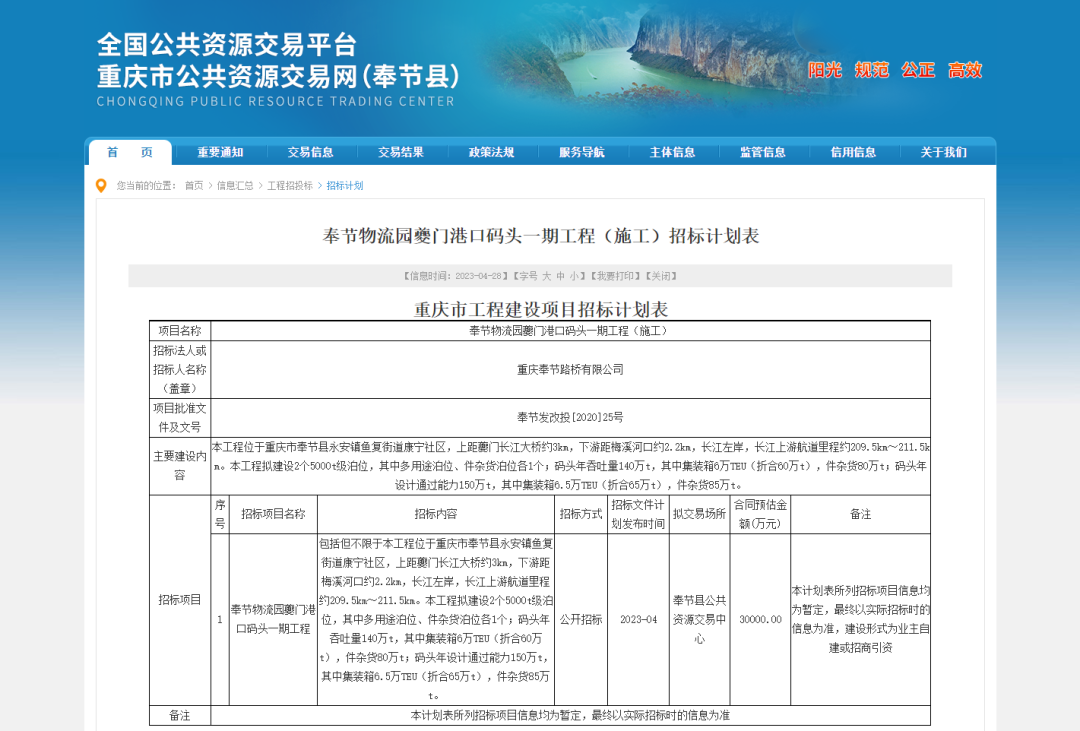Click the 备注 label in the bottom row
This screenshot has width=1080, height=731.
(180, 716)
